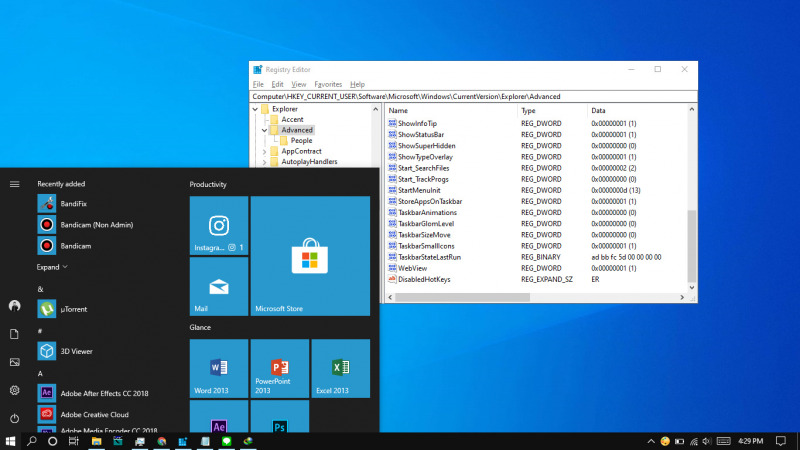Collapse the Advanced registry key
The image size is (800, 450).
pos(264,130)
